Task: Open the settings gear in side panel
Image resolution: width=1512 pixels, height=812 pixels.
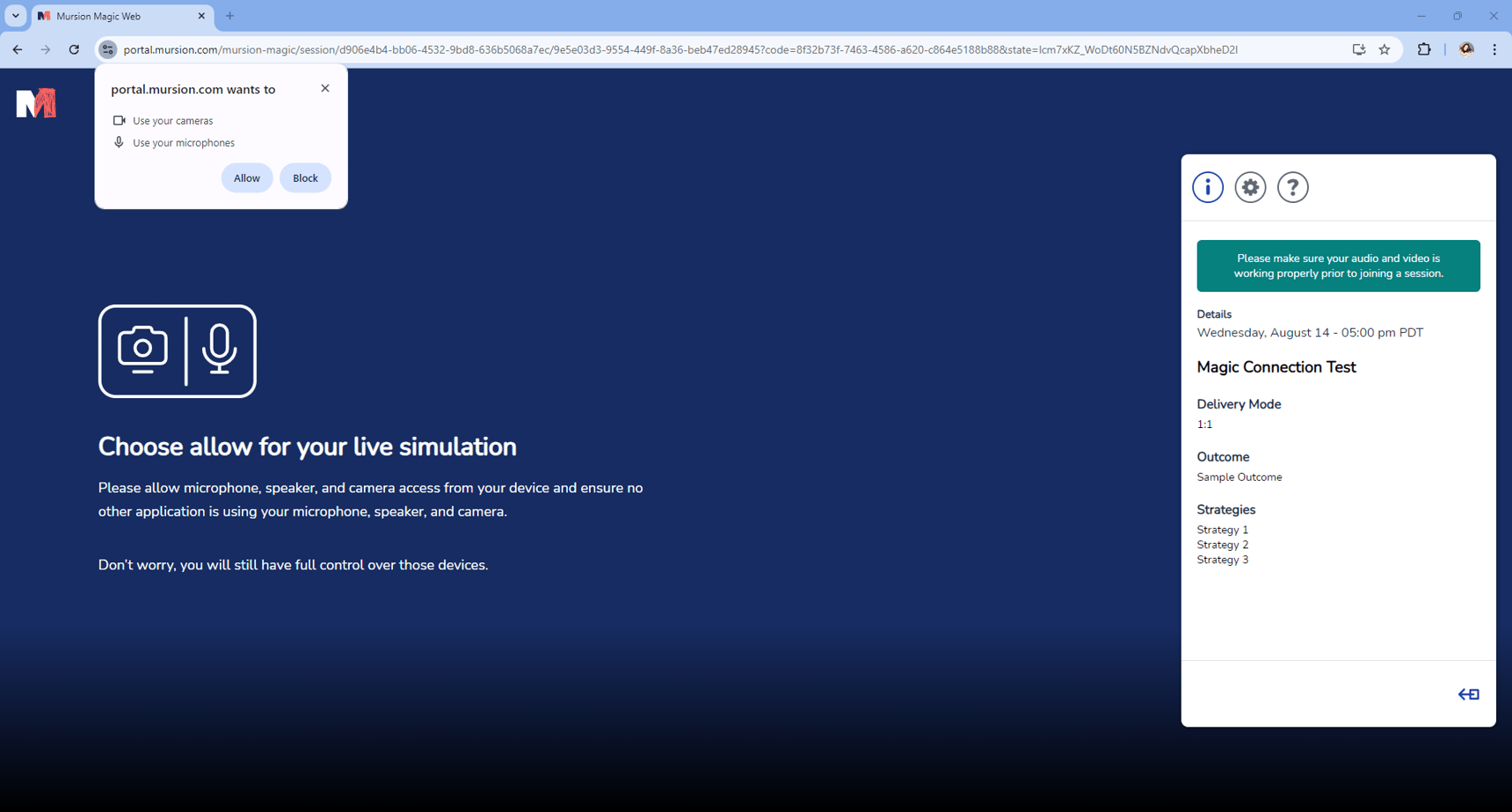Action: tap(1249, 187)
